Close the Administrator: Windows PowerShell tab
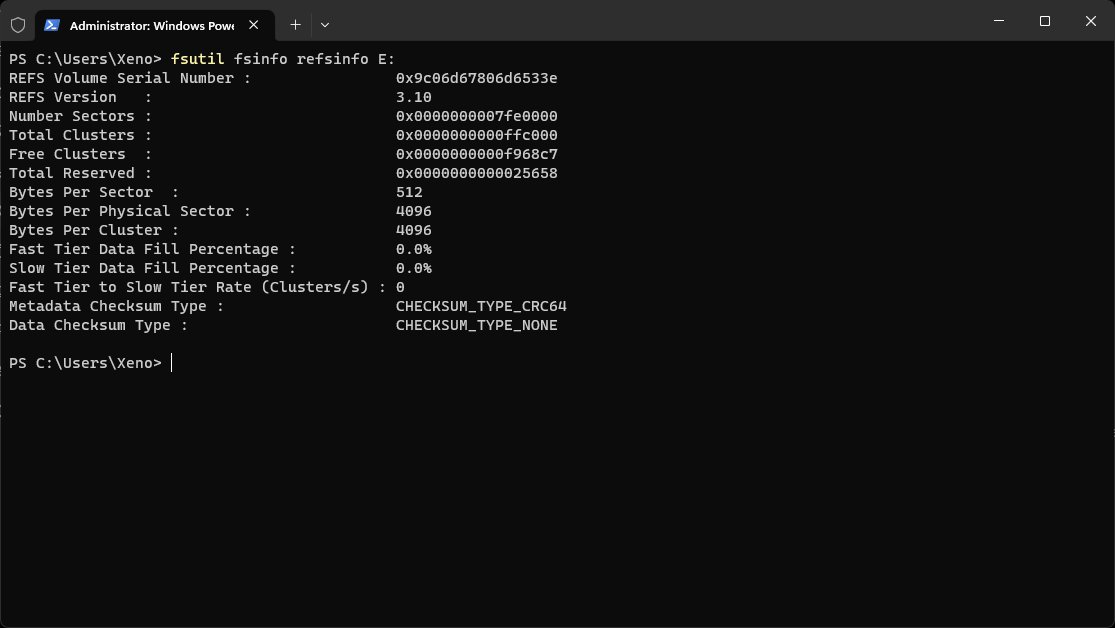Viewport: 1115px width, 628px height. point(253,25)
